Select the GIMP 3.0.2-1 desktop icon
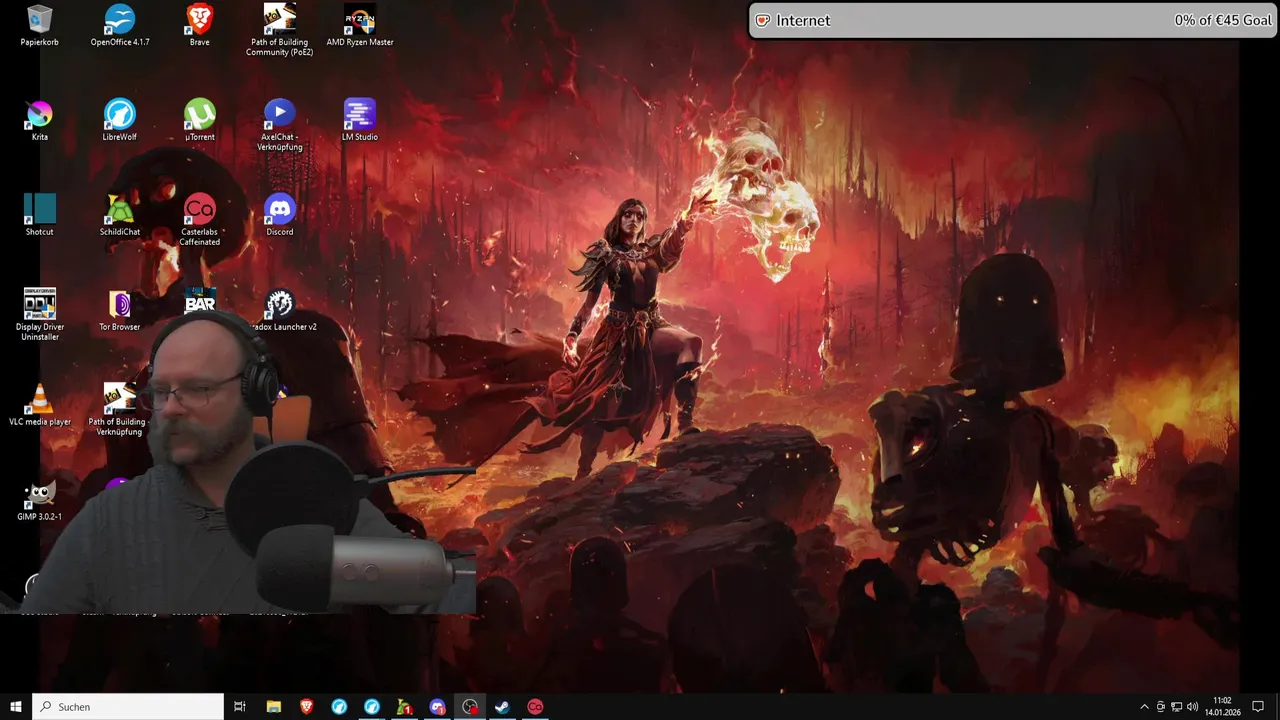The image size is (1280, 720). [39, 501]
